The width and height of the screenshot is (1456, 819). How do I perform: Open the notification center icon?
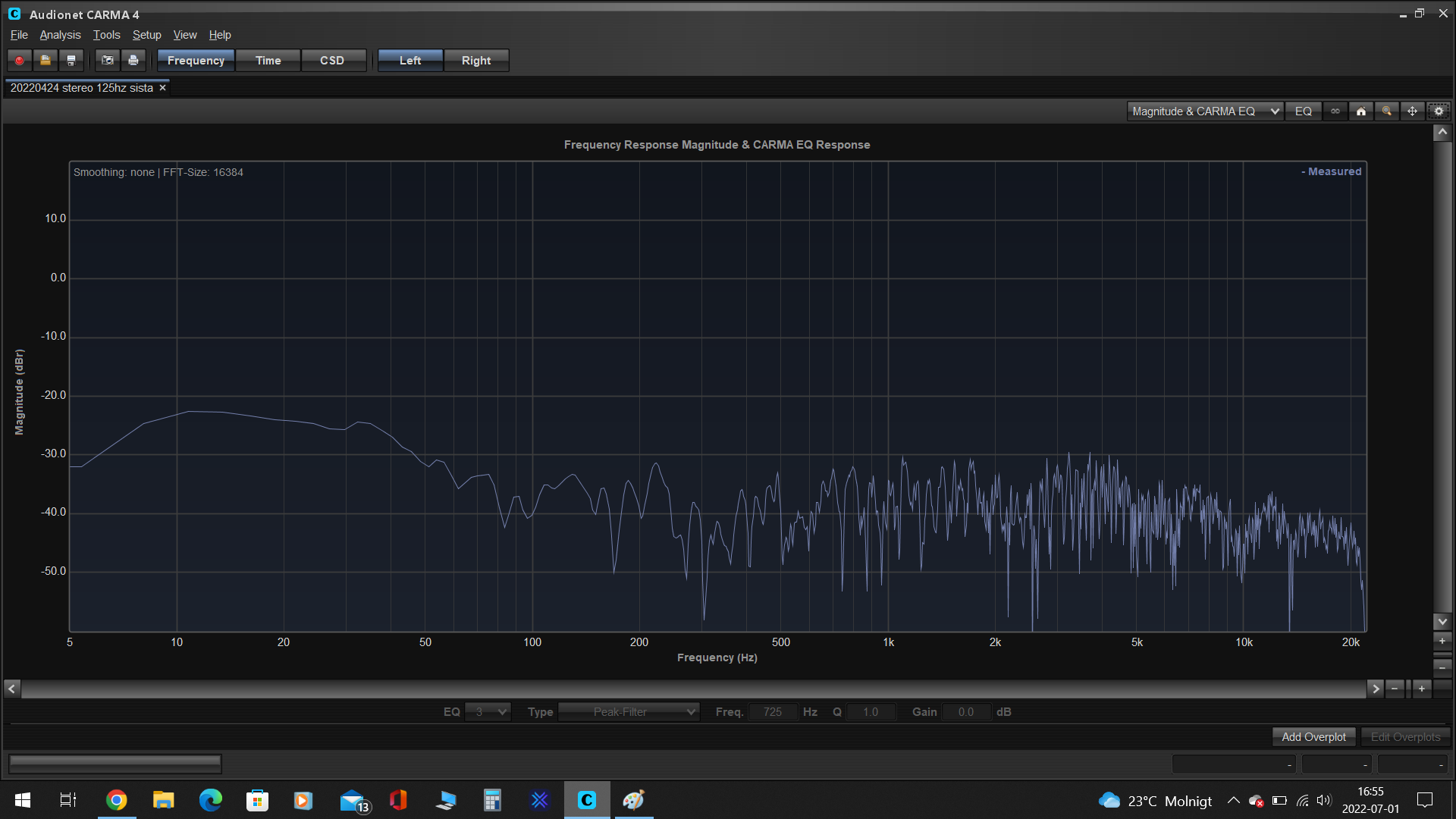pyautogui.click(x=1425, y=801)
